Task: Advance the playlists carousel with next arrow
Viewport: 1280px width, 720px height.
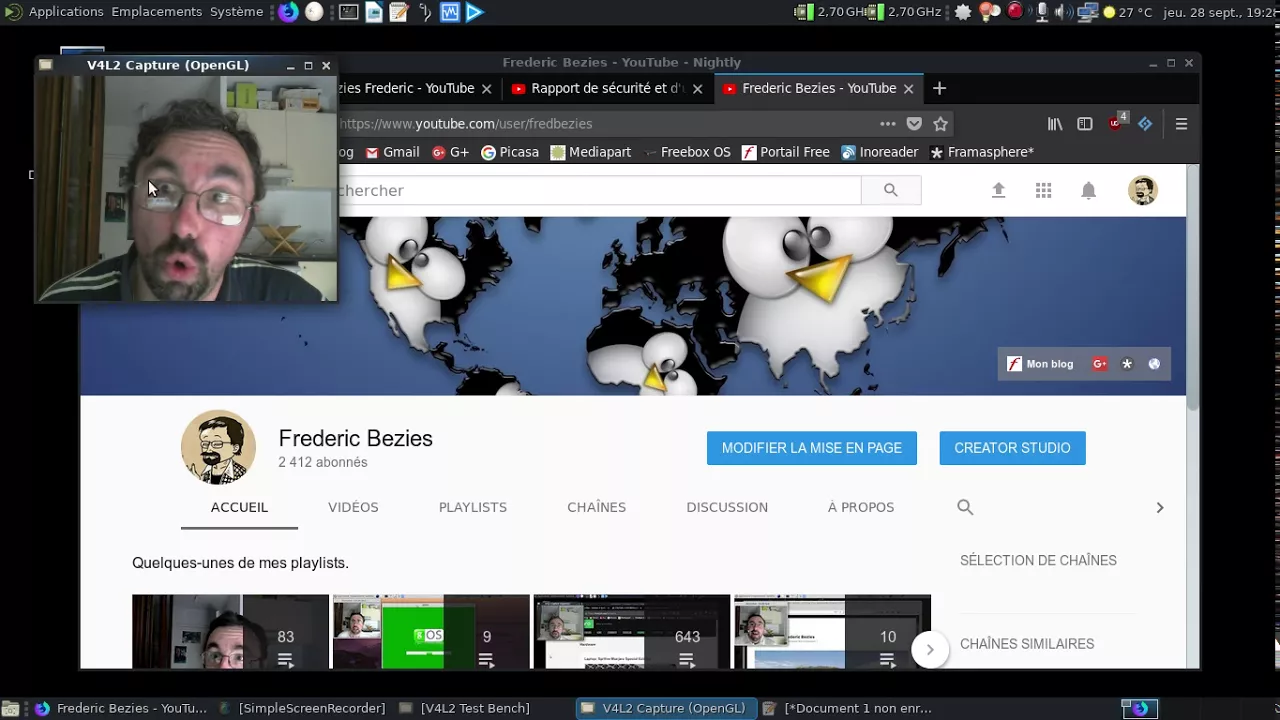Action: [x=930, y=650]
